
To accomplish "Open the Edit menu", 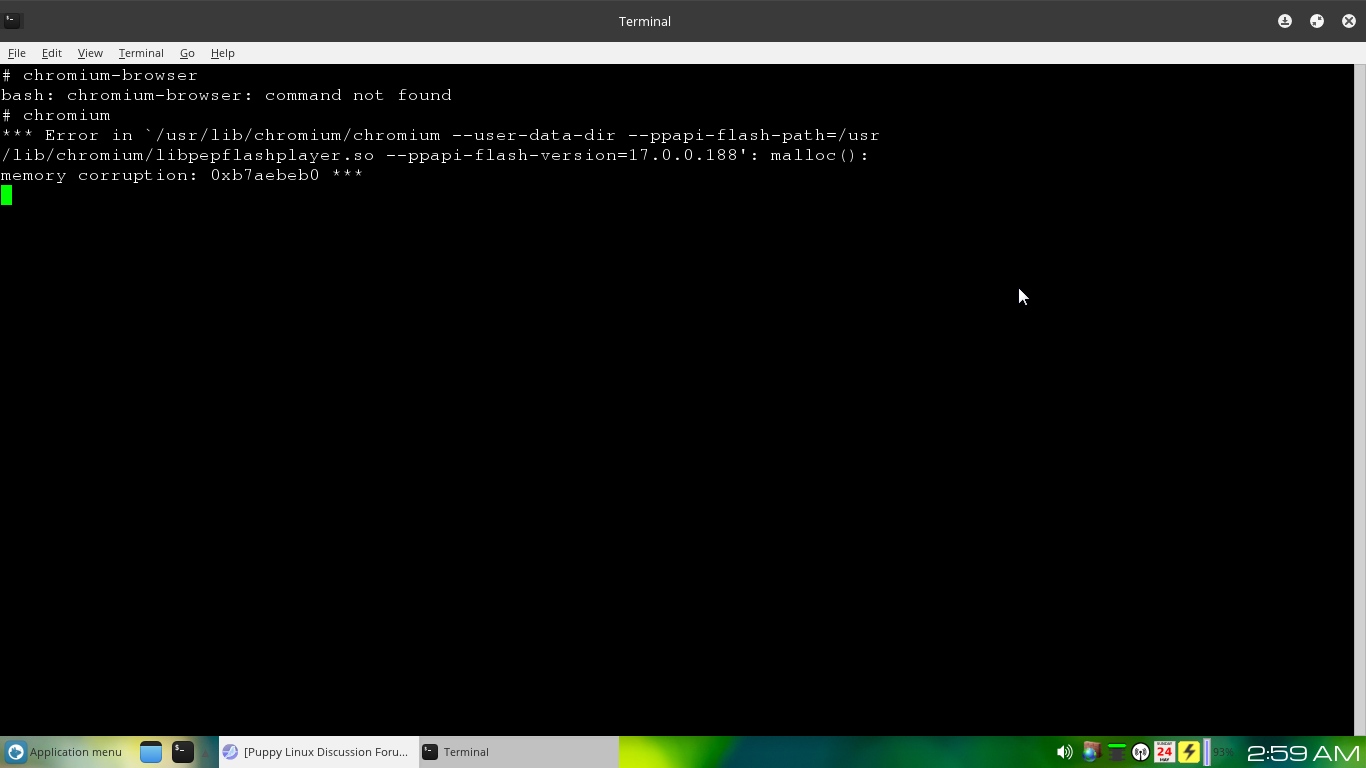I will click(51, 53).
